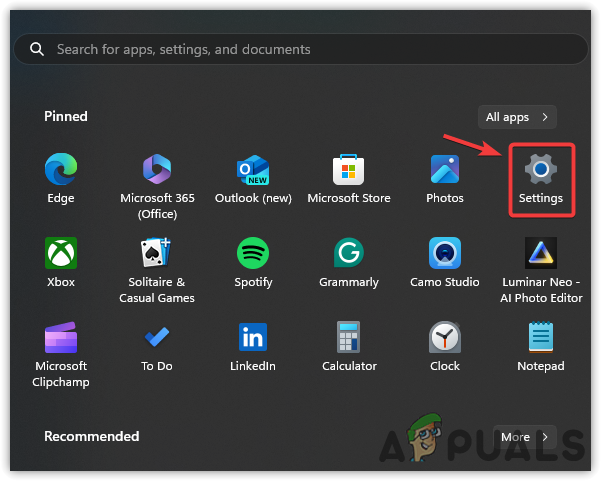Click the All apps button
Screen dimensions: 601x481
pos(517,117)
